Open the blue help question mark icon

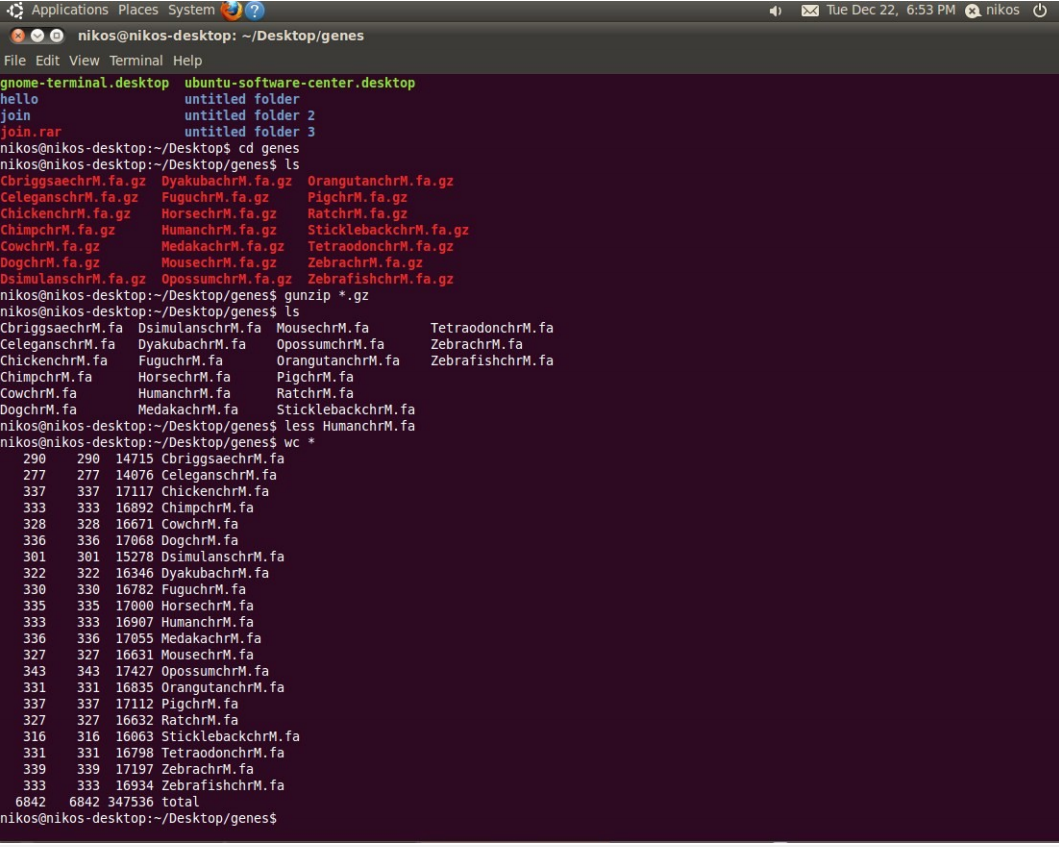point(255,11)
